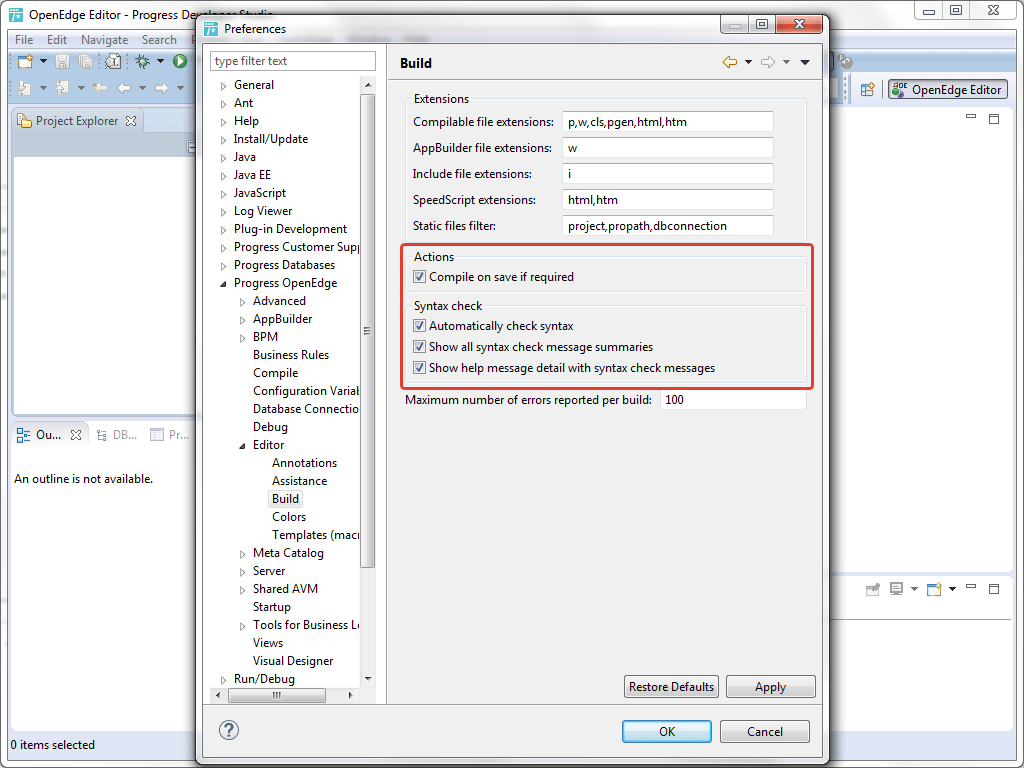Viewport: 1024px width, 768px height.
Task: Open the Debug configurations dropdown arrow
Action: tap(160, 61)
